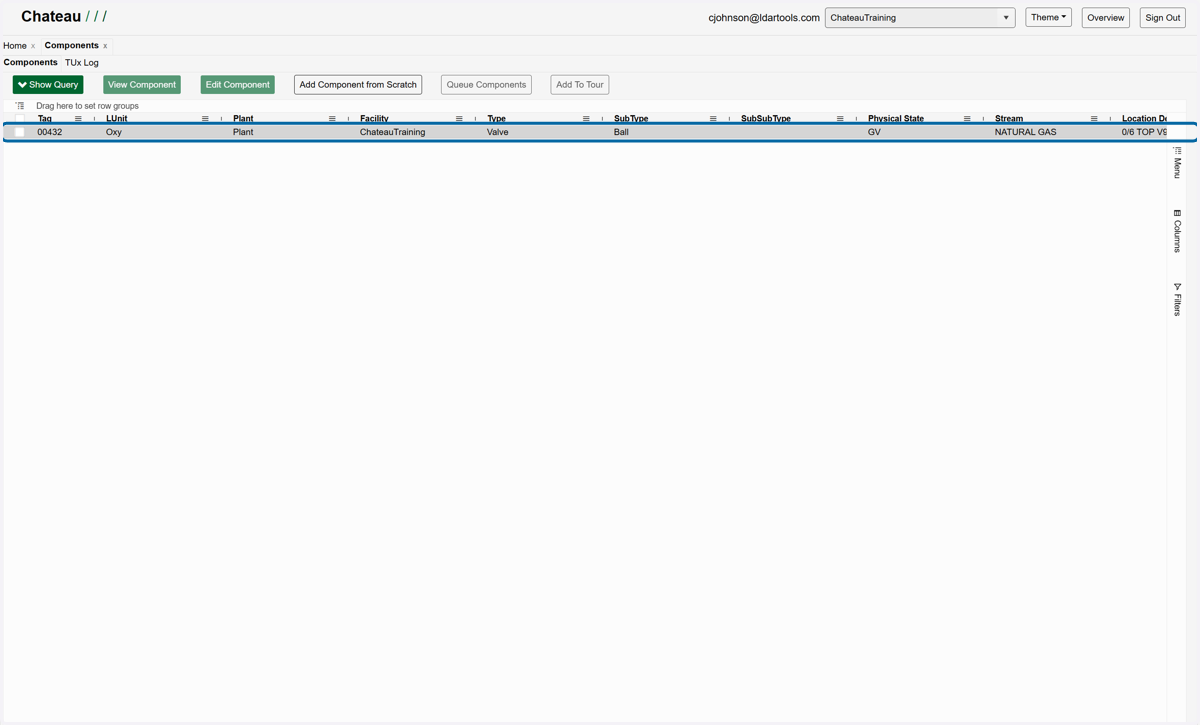Sort by the Type column header
The image size is (1200, 725).
point(496,119)
